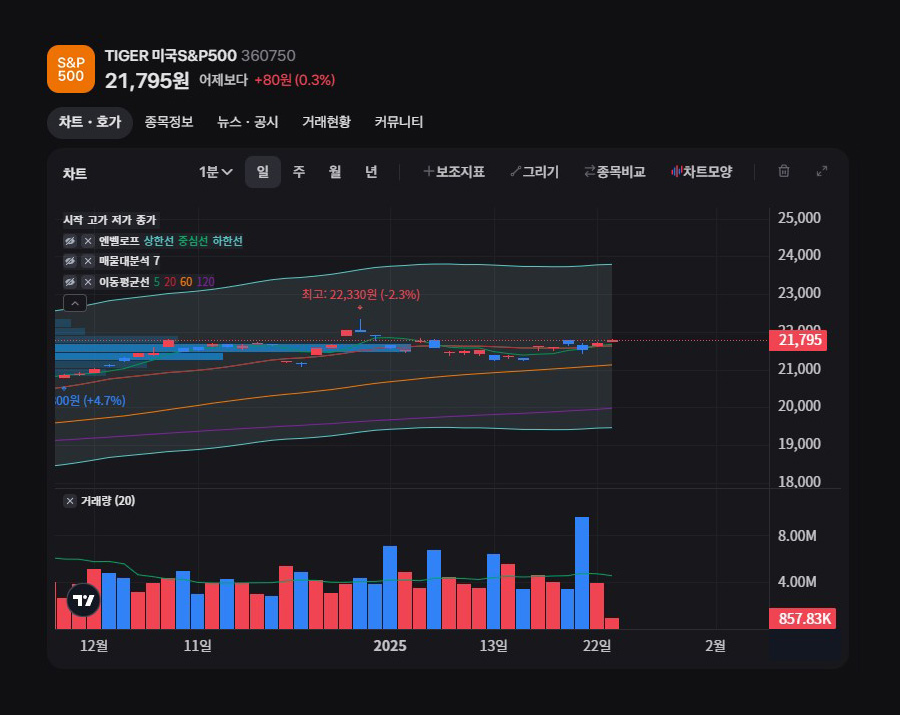Select the 년 yearly timeframe
The height and width of the screenshot is (715, 900).
tap(371, 172)
